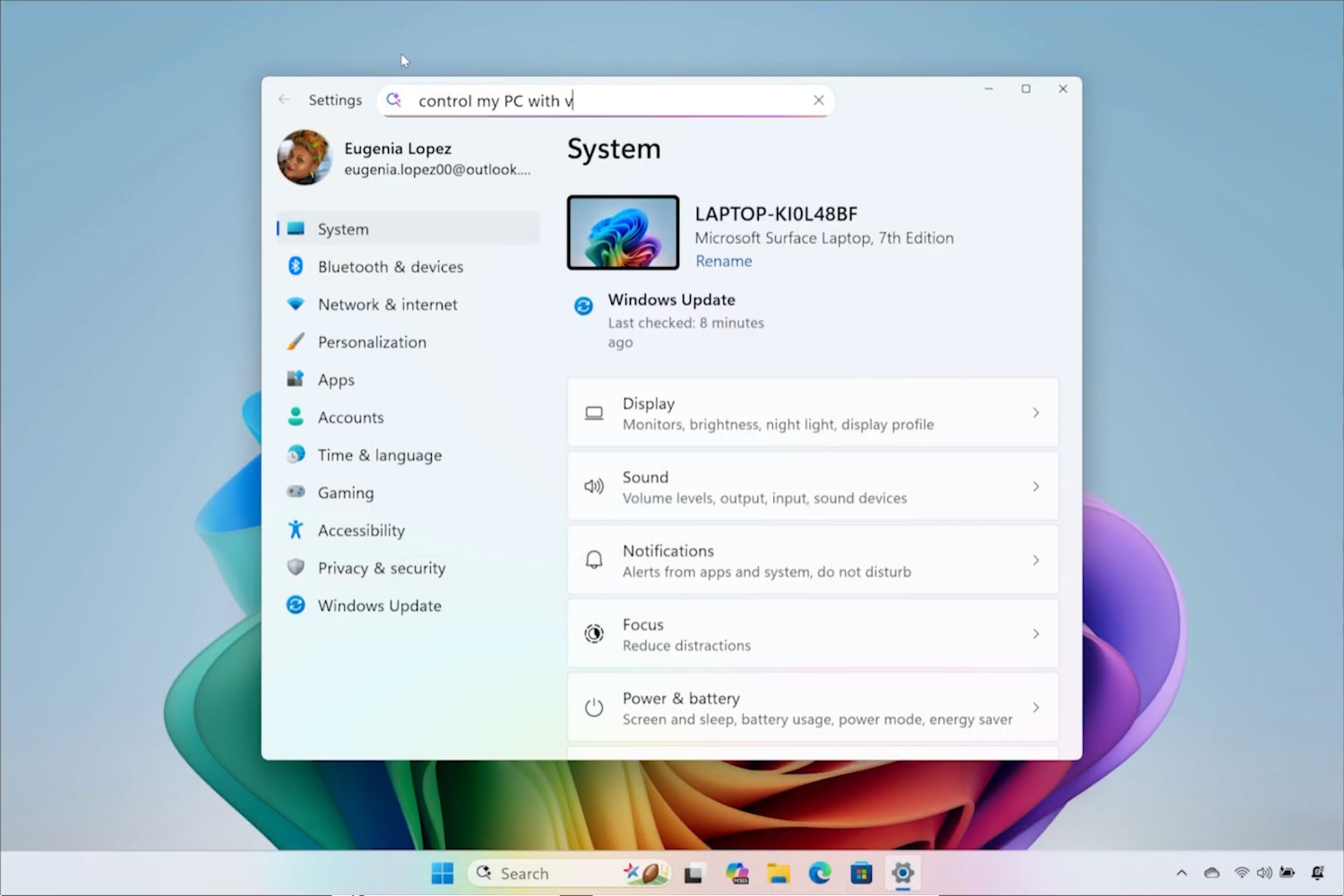Select Apps in the sidebar

[x=336, y=379]
